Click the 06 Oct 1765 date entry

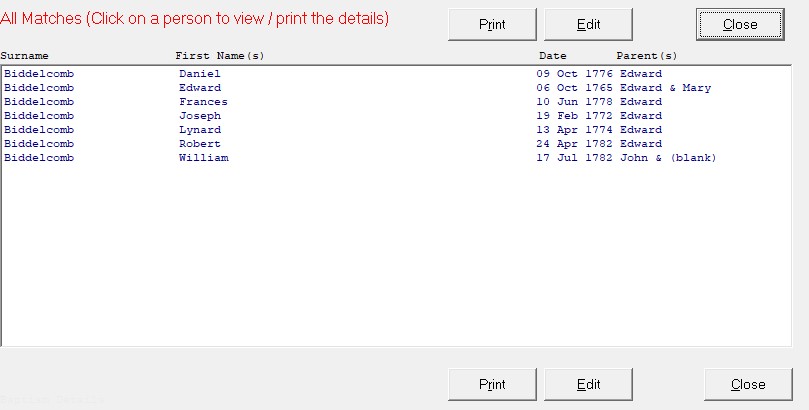575,88
